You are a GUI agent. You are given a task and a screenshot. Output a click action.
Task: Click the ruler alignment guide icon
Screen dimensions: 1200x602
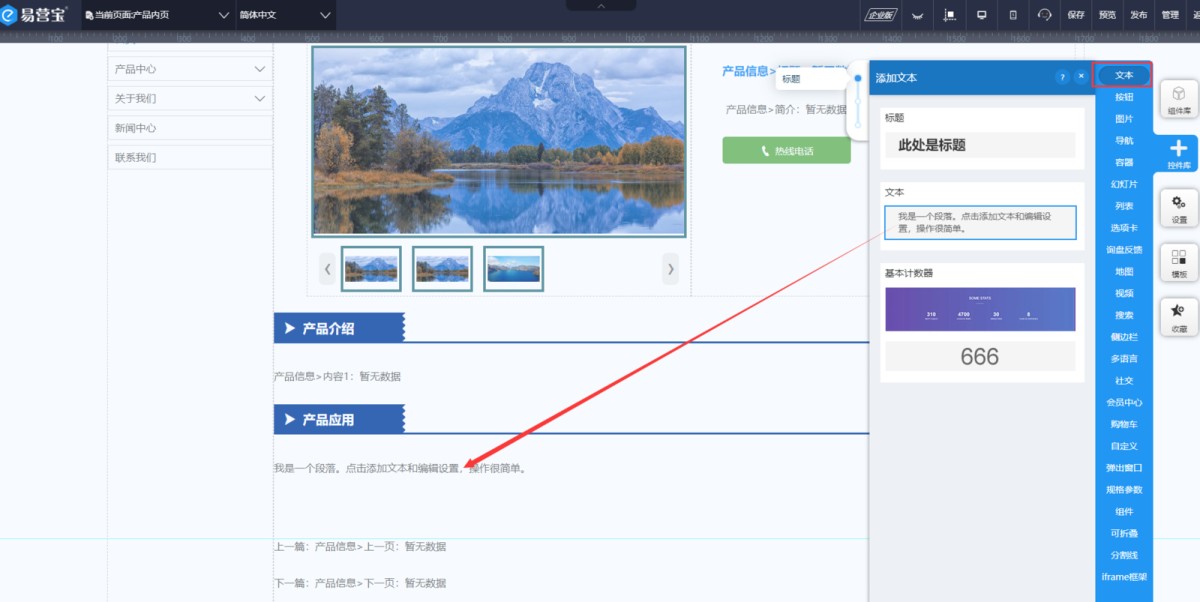tap(949, 15)
